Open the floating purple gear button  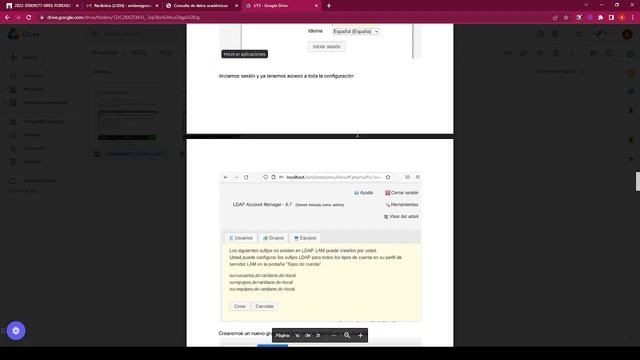point(16,331)
